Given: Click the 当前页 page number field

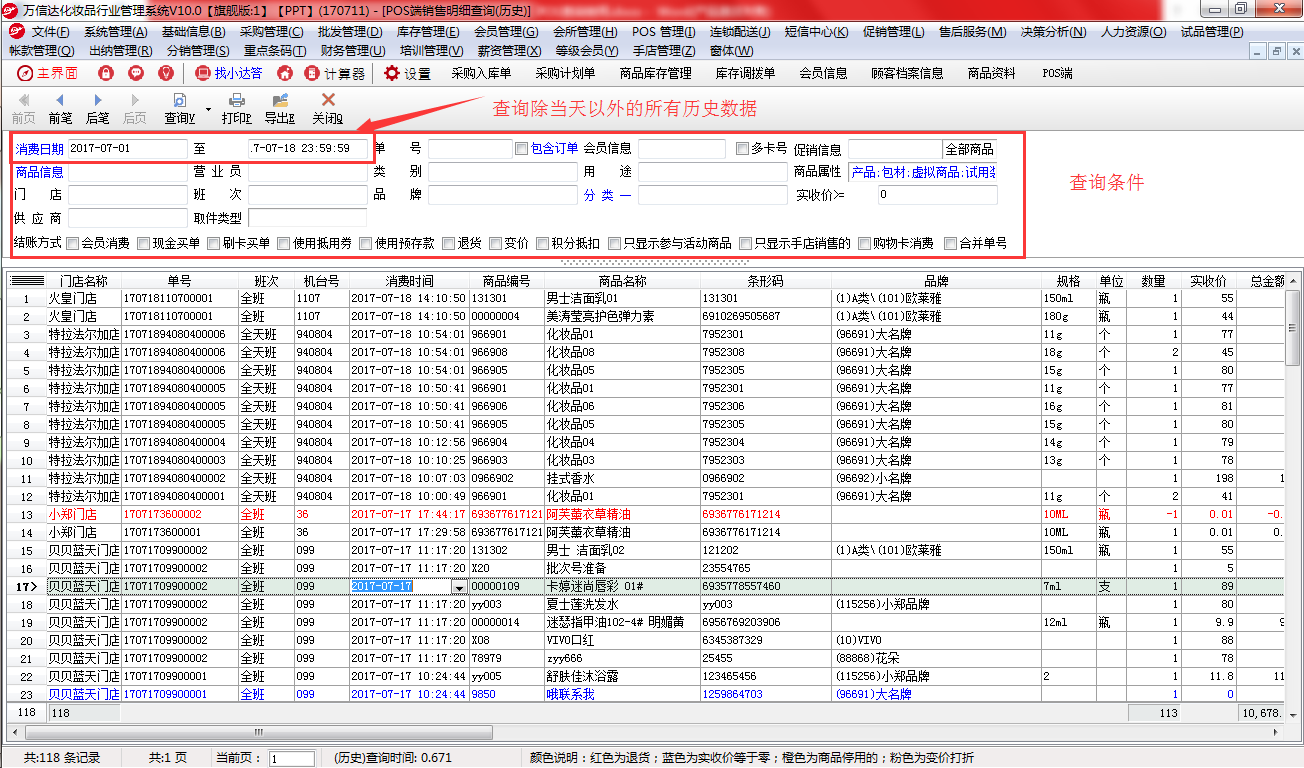Looking at the screenshot, I should (x=292, y=759).
